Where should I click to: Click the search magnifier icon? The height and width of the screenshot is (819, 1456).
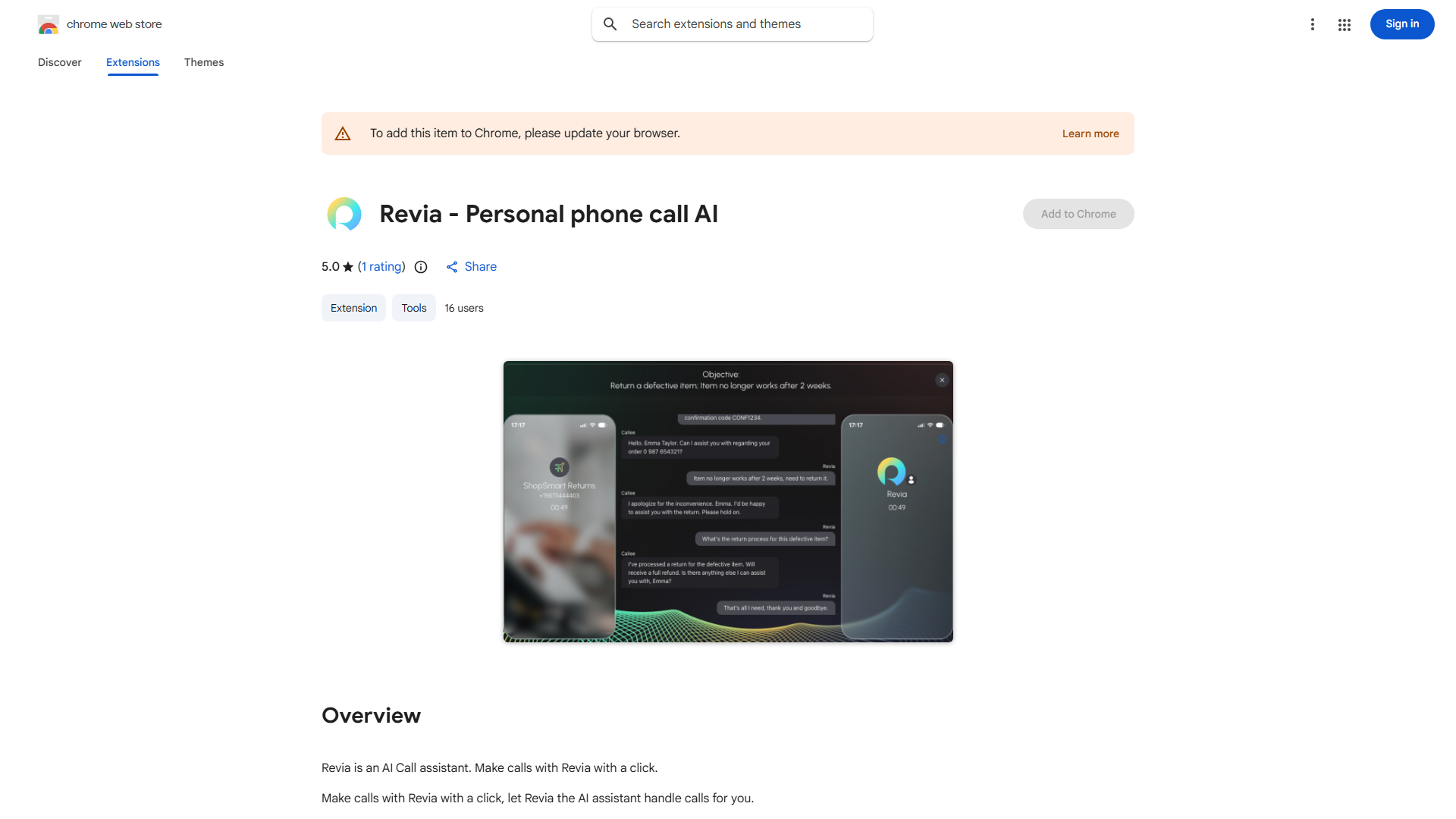click(610, 24)
